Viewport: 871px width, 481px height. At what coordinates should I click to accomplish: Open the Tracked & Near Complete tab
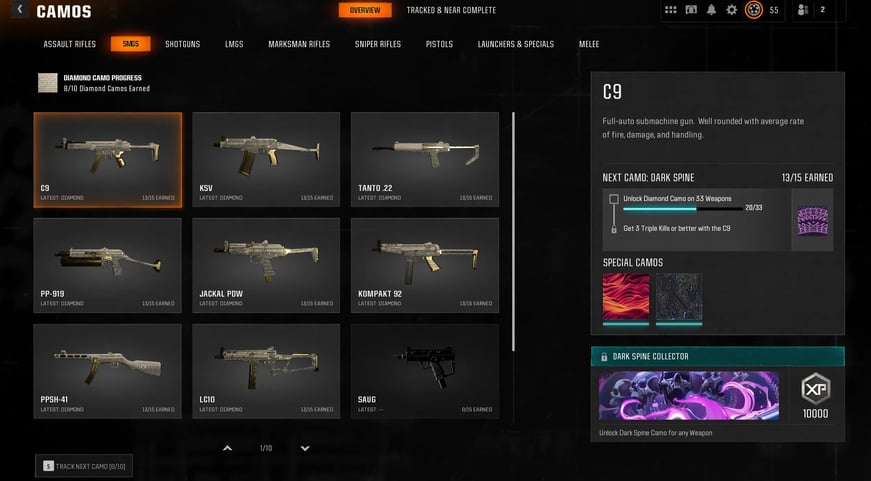tap(451, 10)
